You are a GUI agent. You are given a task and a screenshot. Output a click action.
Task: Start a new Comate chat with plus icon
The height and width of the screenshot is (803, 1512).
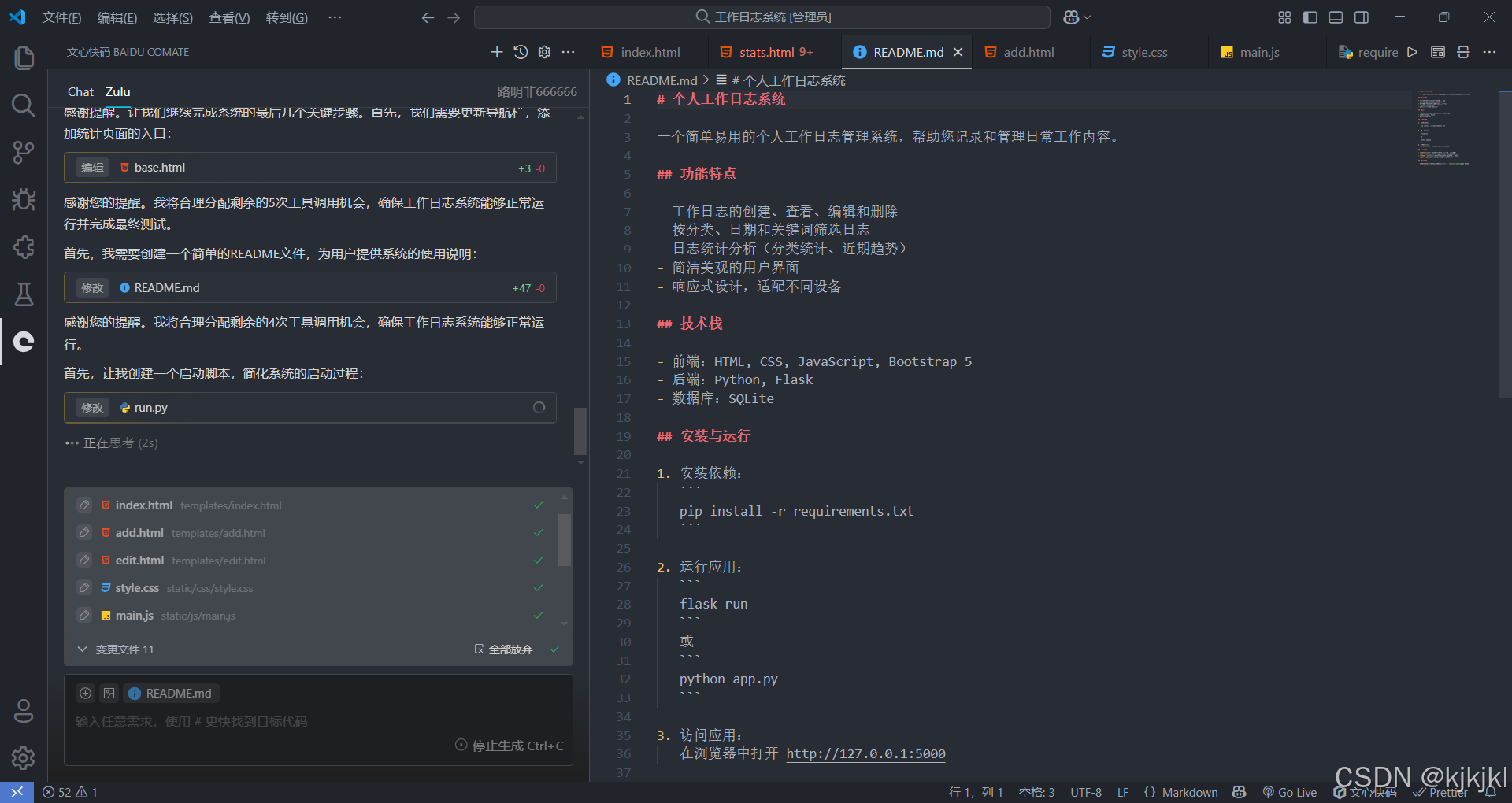(497, 52)
